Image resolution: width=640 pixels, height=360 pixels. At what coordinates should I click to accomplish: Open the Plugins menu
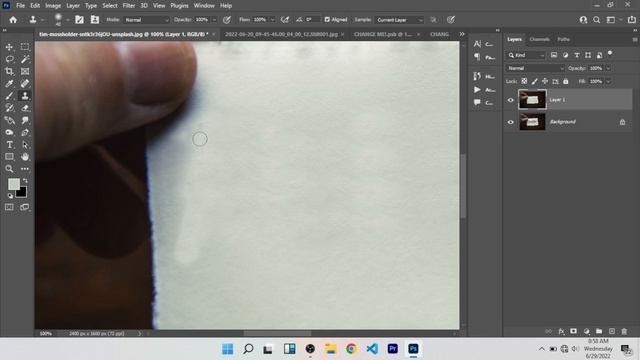point(179,6)
